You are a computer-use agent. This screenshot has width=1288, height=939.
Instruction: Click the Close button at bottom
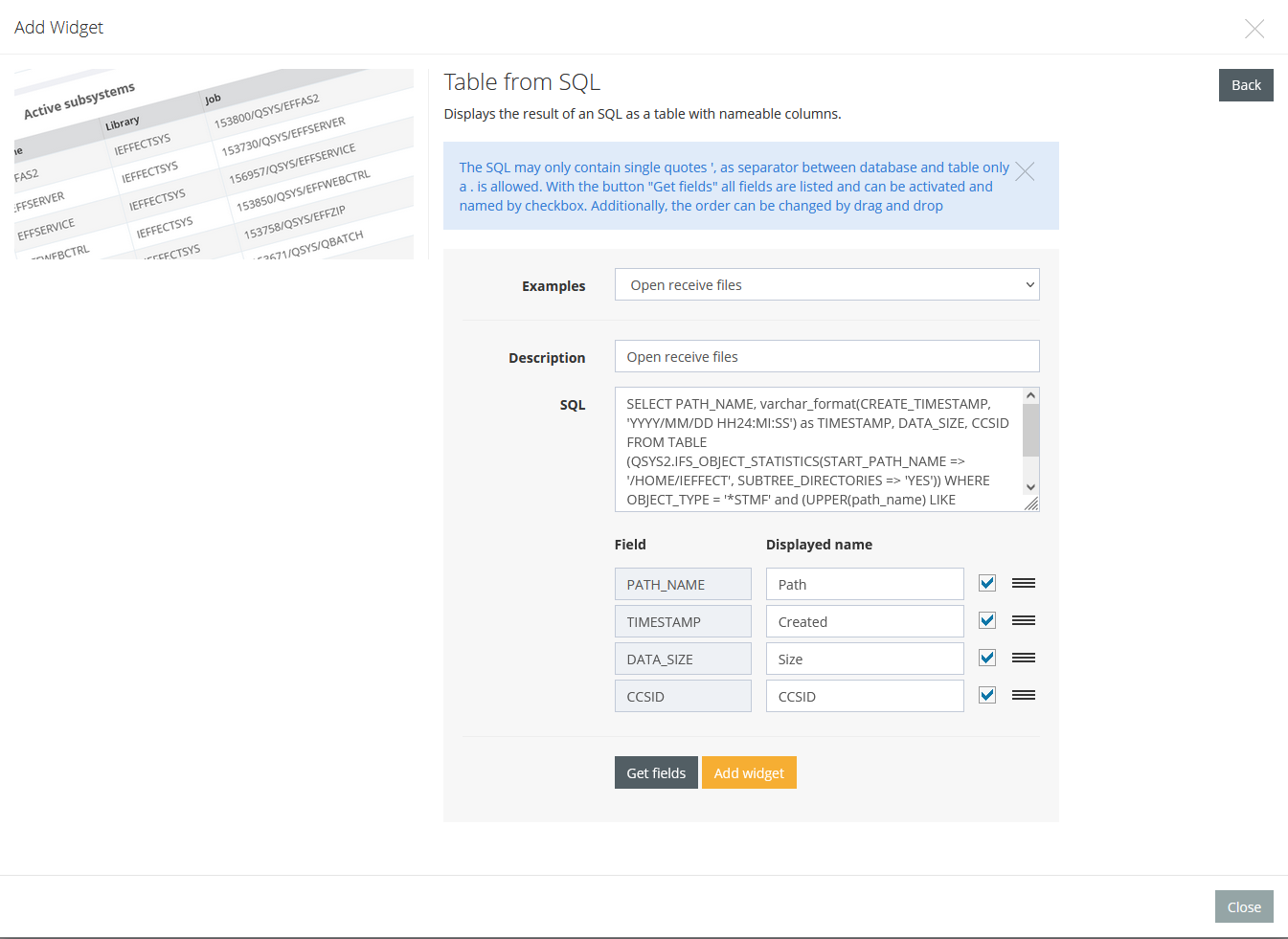(x=1243, y=906)
